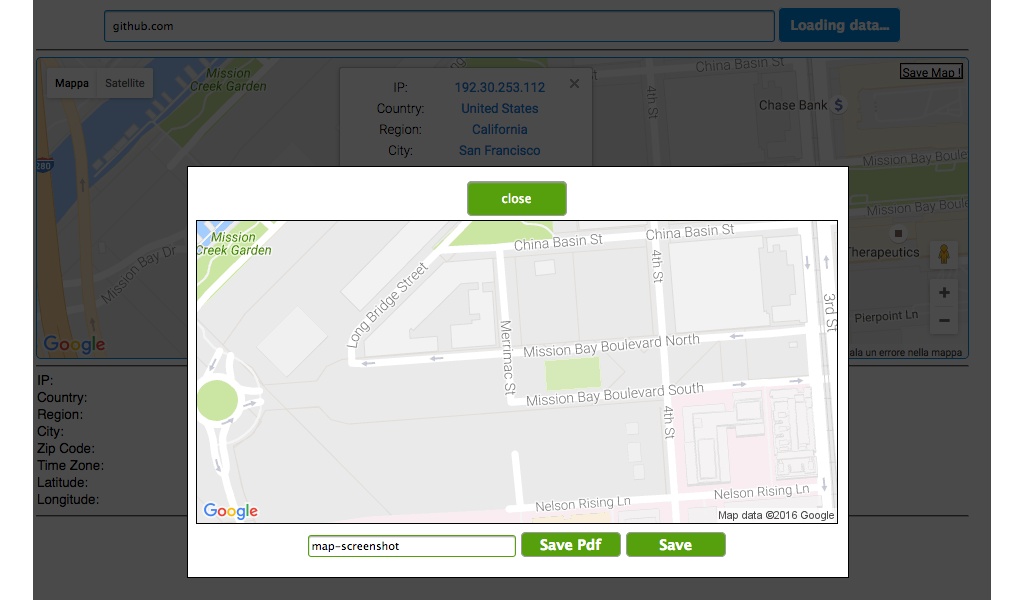The height and width of the screenshot is (600, 1024).
Task: Zoom out using the minus icon
Action: (944, 319)
